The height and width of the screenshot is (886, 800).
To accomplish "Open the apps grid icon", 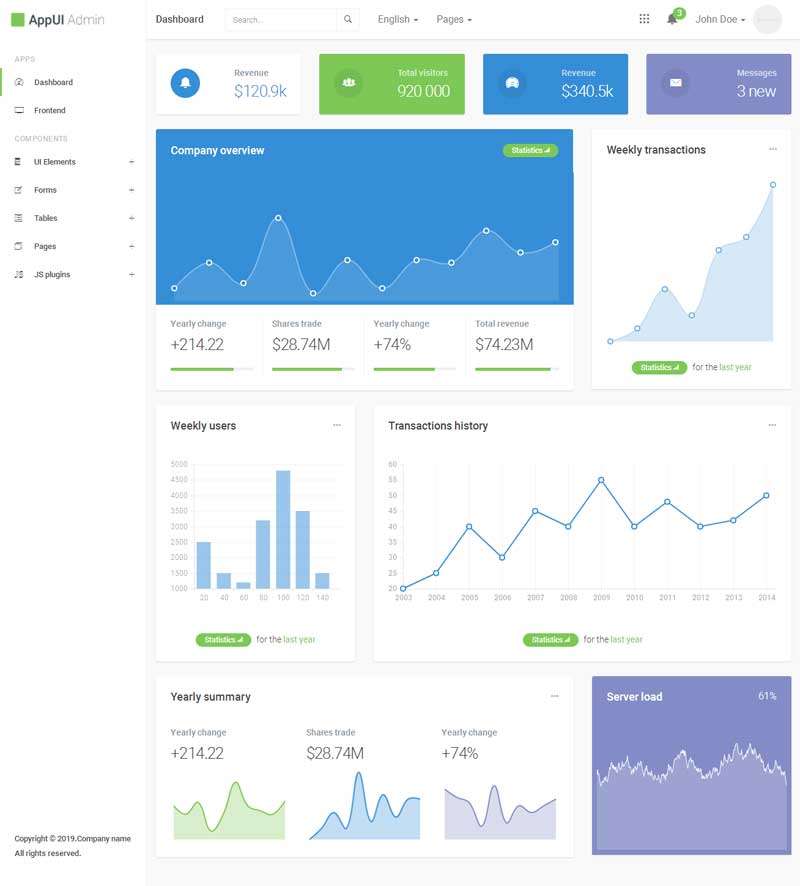I will click(x=644, y=19).
